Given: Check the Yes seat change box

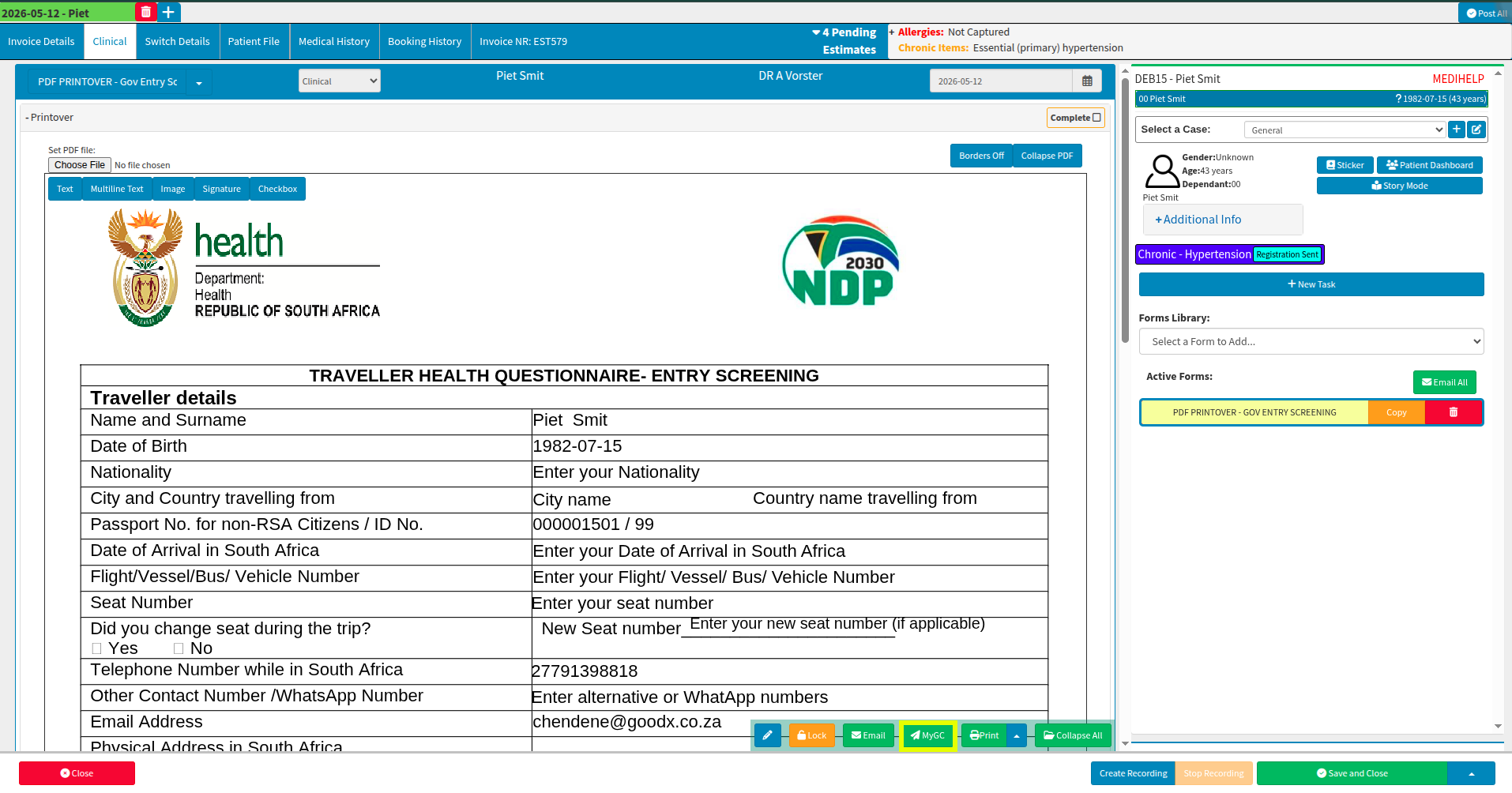Looking at the screenshot, I should 96,648.
